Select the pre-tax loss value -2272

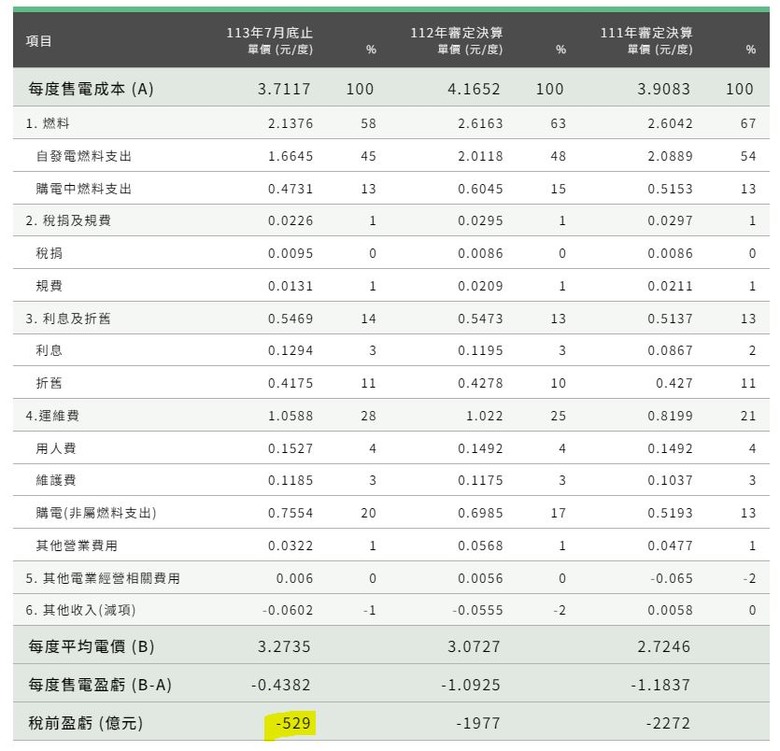click(668, 723)
